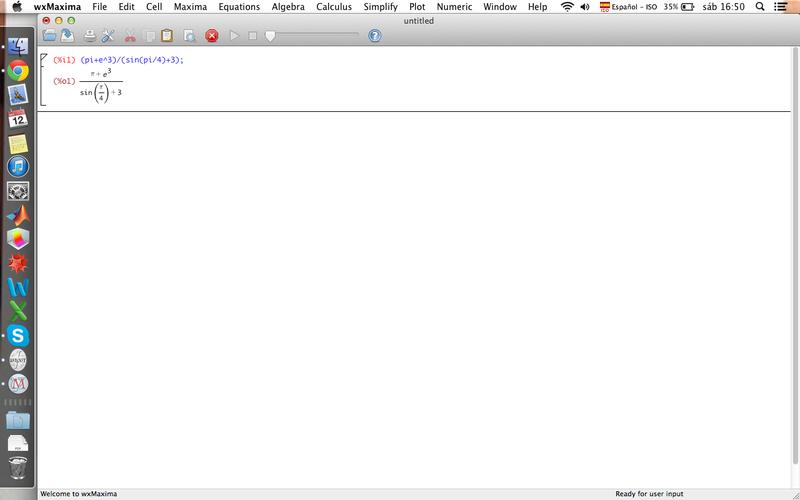Print the document via the printer icon
Viewport: 800px width, 500px height.
click(x=90, y=36)
